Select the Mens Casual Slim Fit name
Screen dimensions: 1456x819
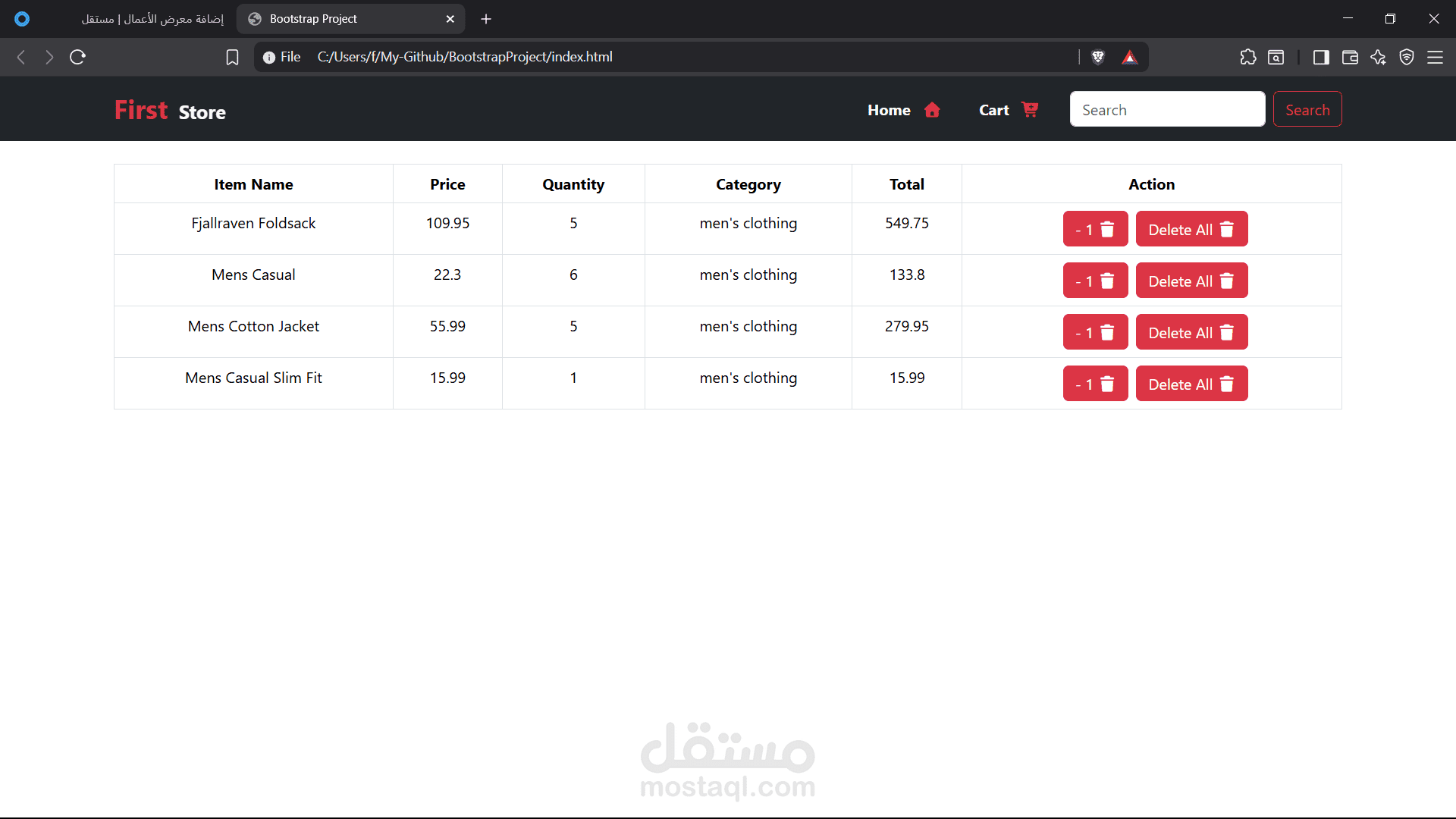(253, 378)
